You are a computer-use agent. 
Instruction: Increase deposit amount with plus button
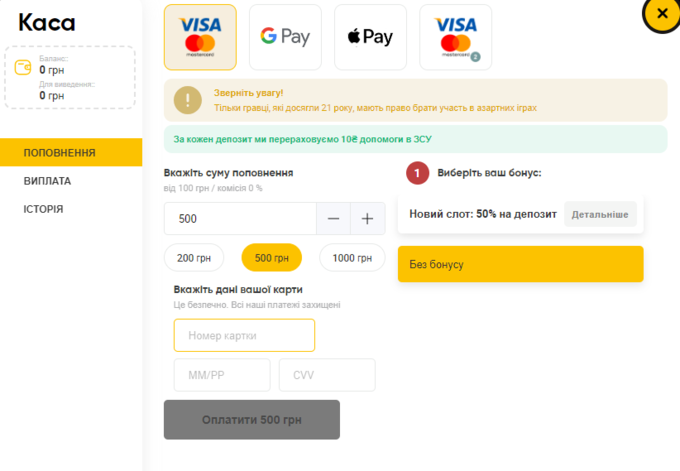pos(367,219)
